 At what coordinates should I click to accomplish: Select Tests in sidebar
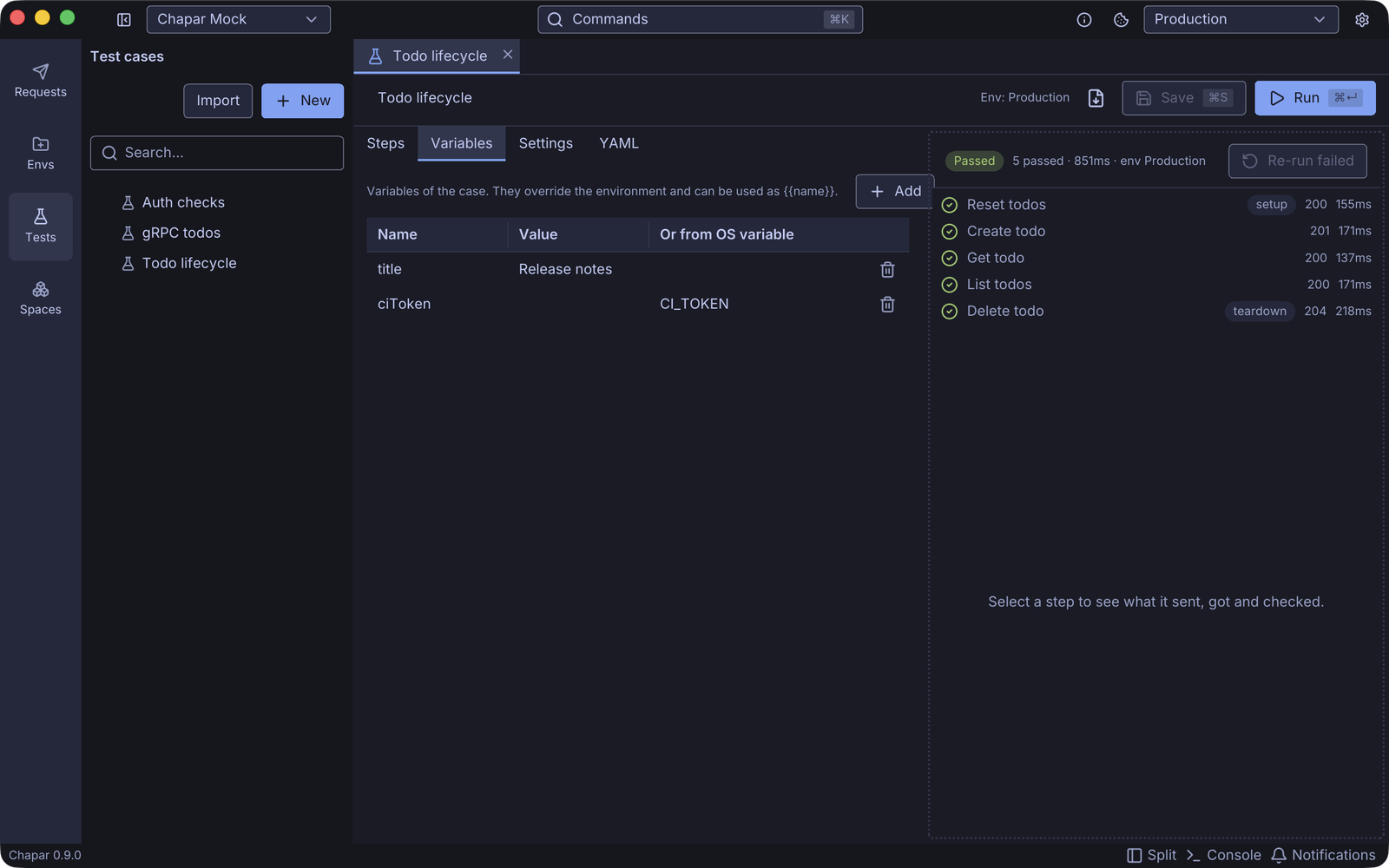click(40, 226)
